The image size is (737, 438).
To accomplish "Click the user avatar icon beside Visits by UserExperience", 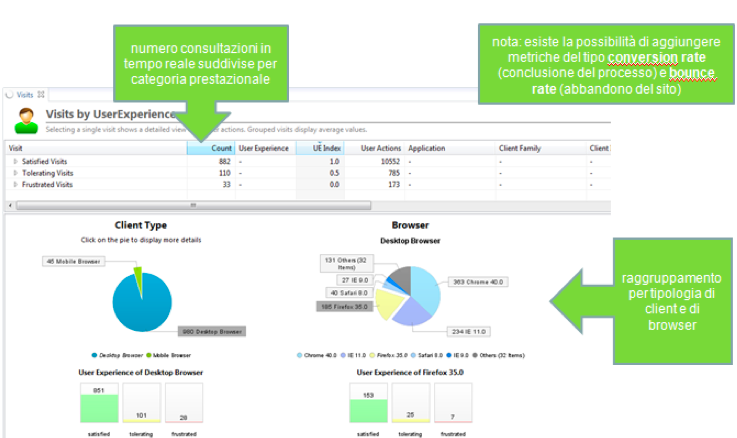I will (x=26, y=121).
